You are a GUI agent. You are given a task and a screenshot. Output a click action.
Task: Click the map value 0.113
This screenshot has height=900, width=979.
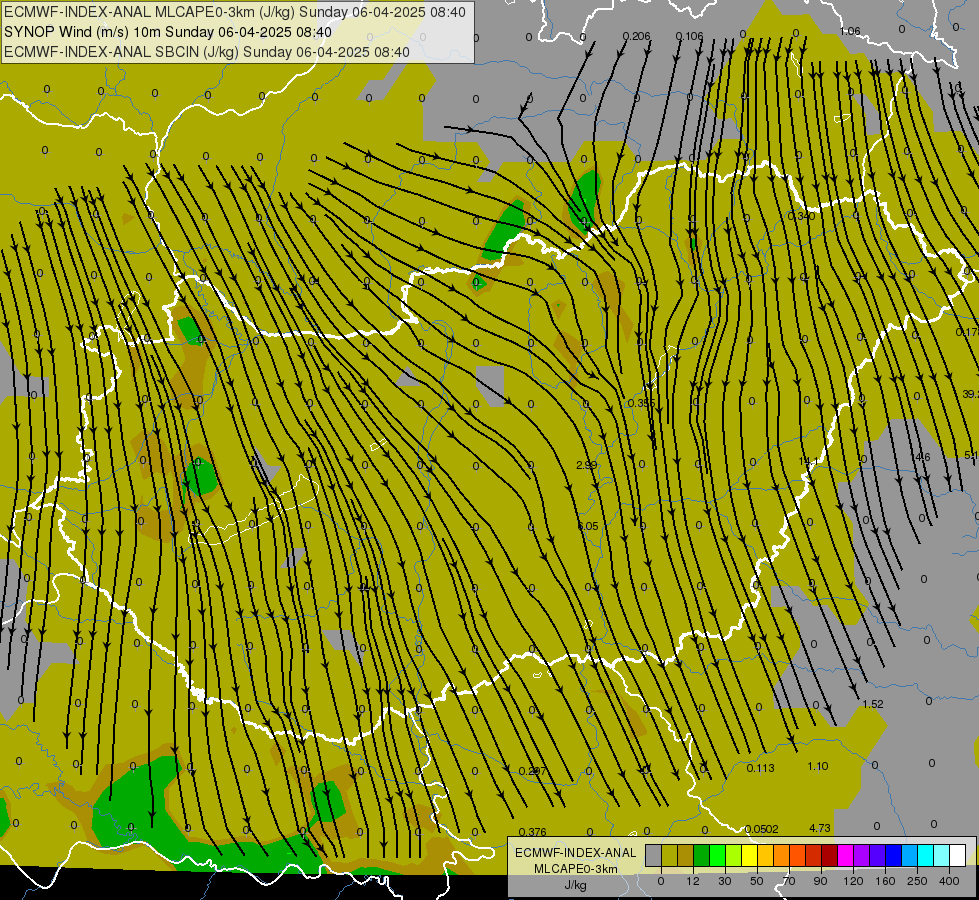(x=760, y=768)
